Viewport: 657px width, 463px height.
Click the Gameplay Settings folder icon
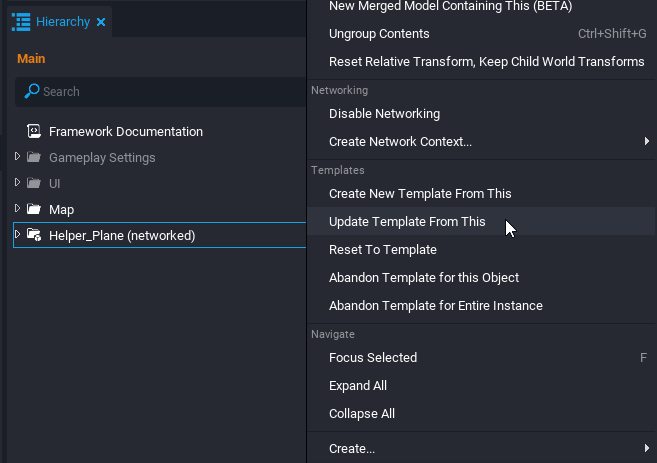tap(34, 158)
